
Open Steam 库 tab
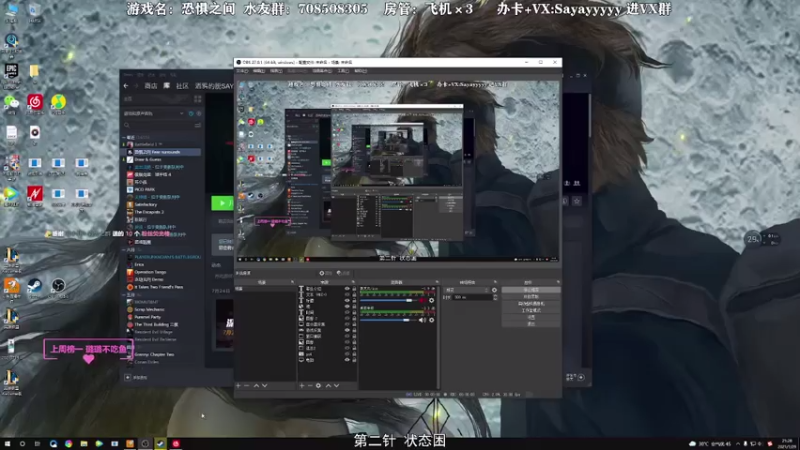[166, 86]
